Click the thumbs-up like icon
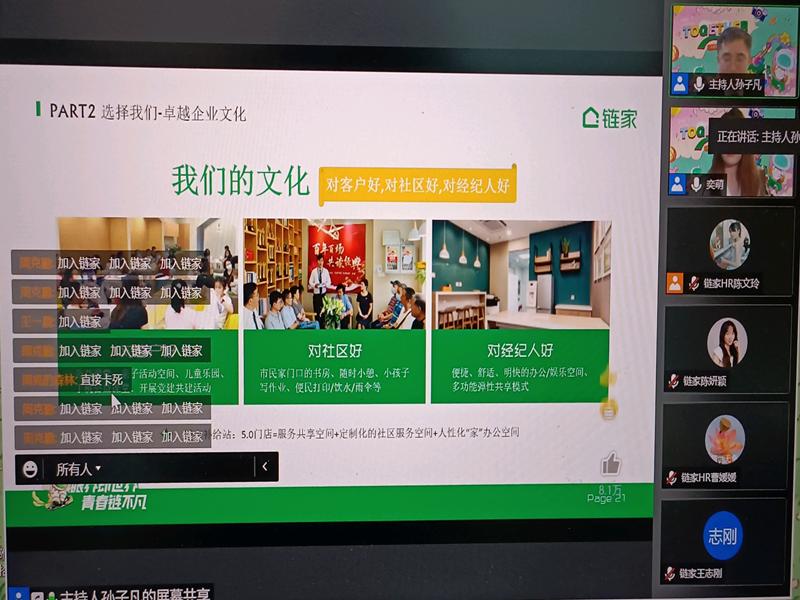Image resolution: width=800 pixels, height=600 pixels. pyautogui.click(x=610, y=463)
